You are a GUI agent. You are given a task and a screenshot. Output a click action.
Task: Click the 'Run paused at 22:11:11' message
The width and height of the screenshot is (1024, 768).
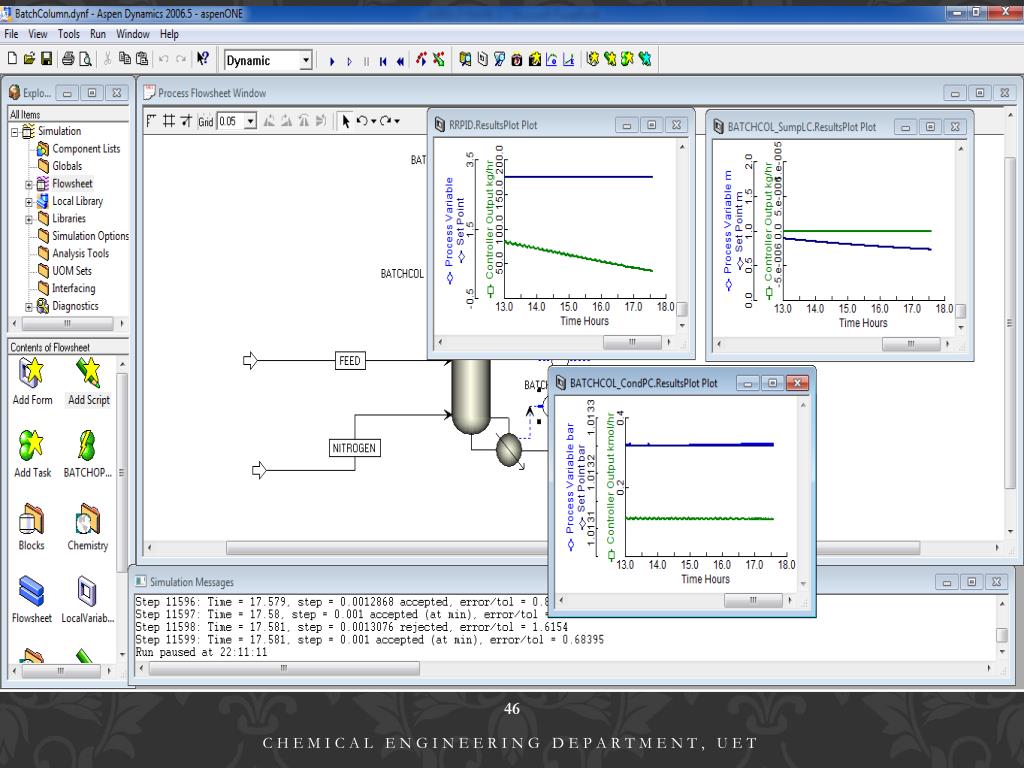pos(201,652)
